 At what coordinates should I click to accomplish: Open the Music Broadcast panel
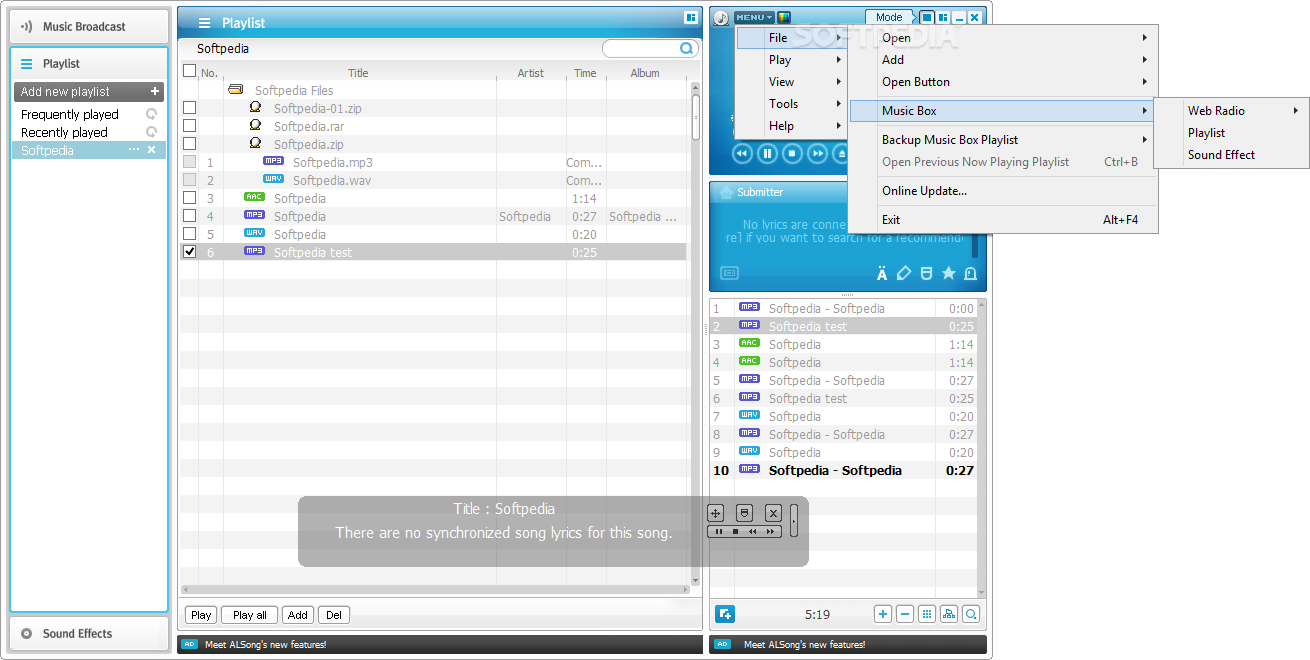tap(89, 26)
